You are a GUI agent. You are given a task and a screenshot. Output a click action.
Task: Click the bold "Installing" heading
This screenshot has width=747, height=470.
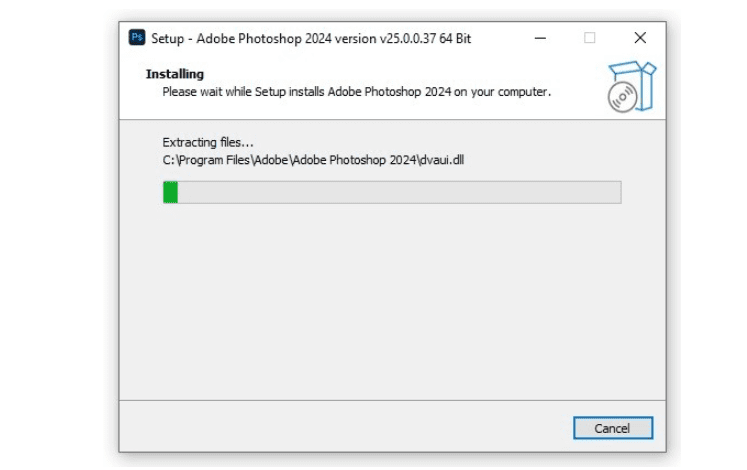pos(175,74)
